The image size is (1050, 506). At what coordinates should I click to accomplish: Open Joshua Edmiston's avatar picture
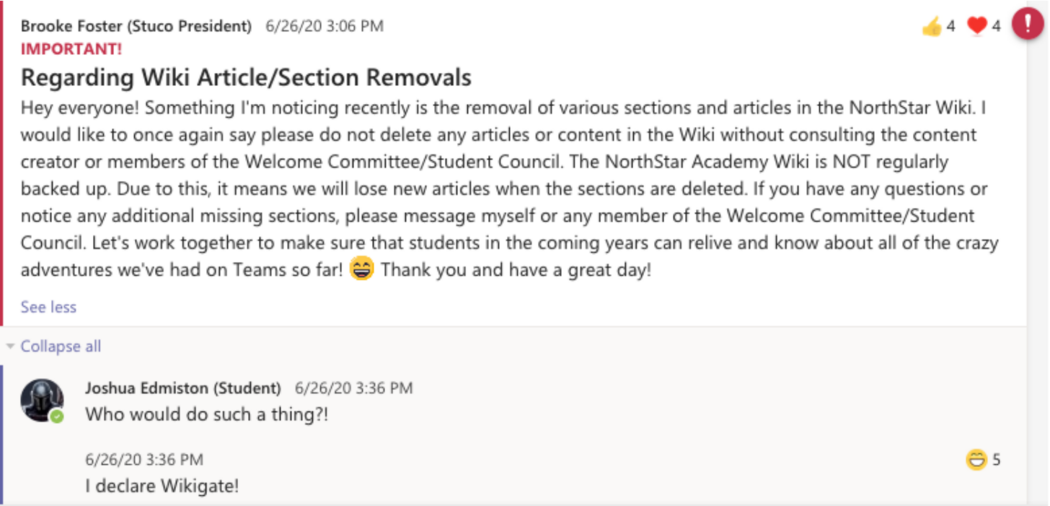pos(42,399)
